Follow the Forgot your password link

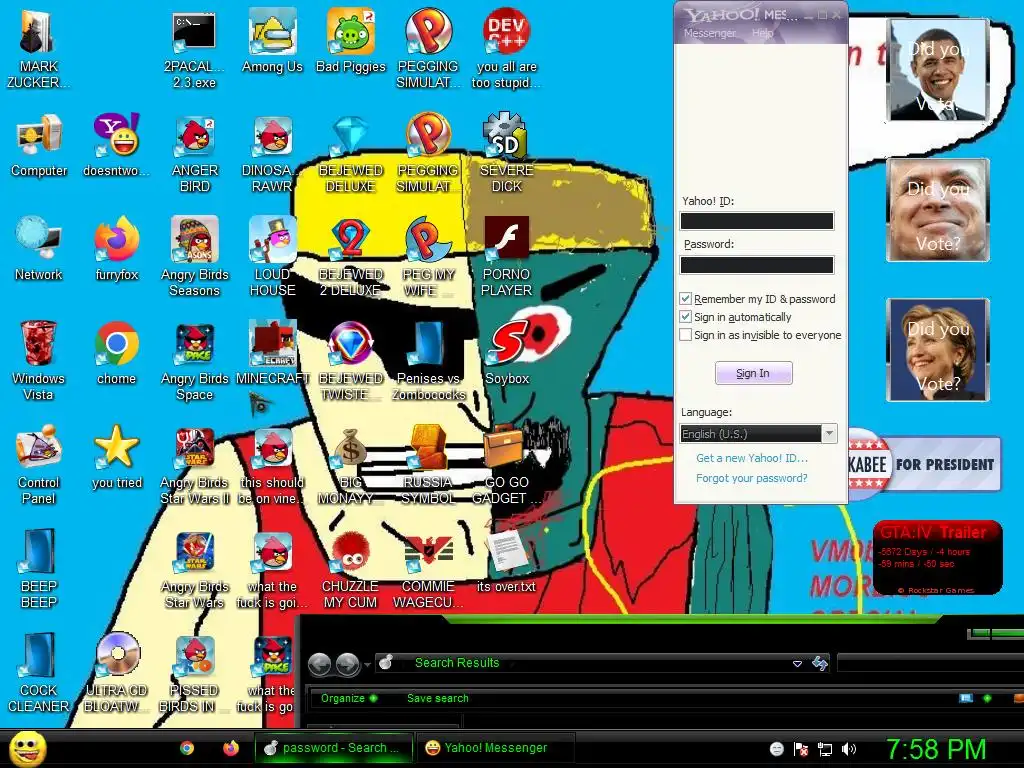coord(752,478)
